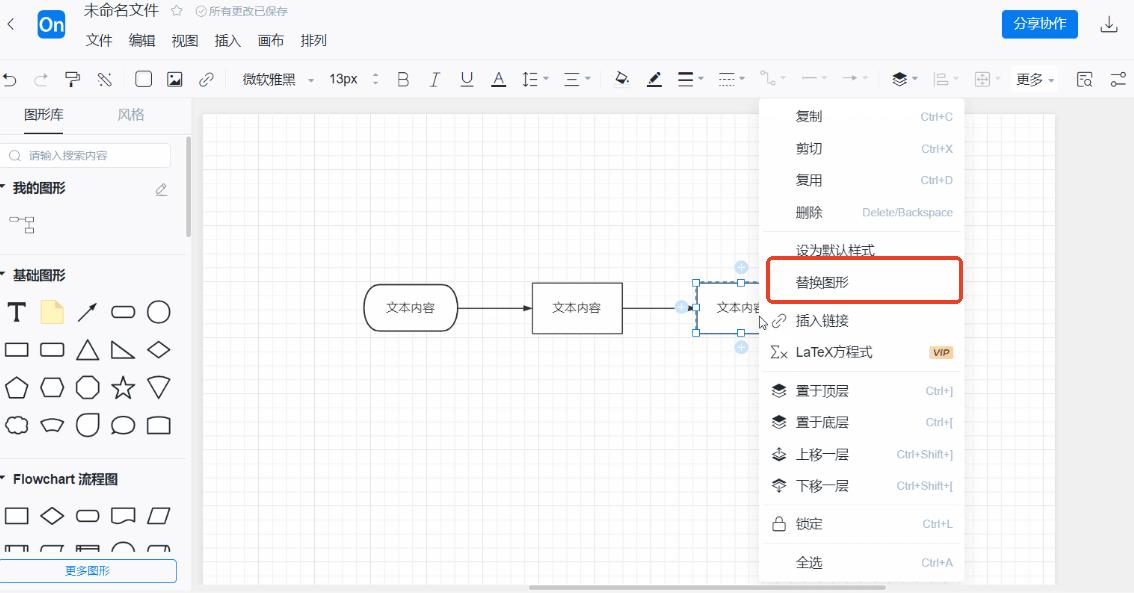Image resolution: width=1134 pixels, height=593 pixels.
Task: Toggle bold formatting
Action: (403, 79)
